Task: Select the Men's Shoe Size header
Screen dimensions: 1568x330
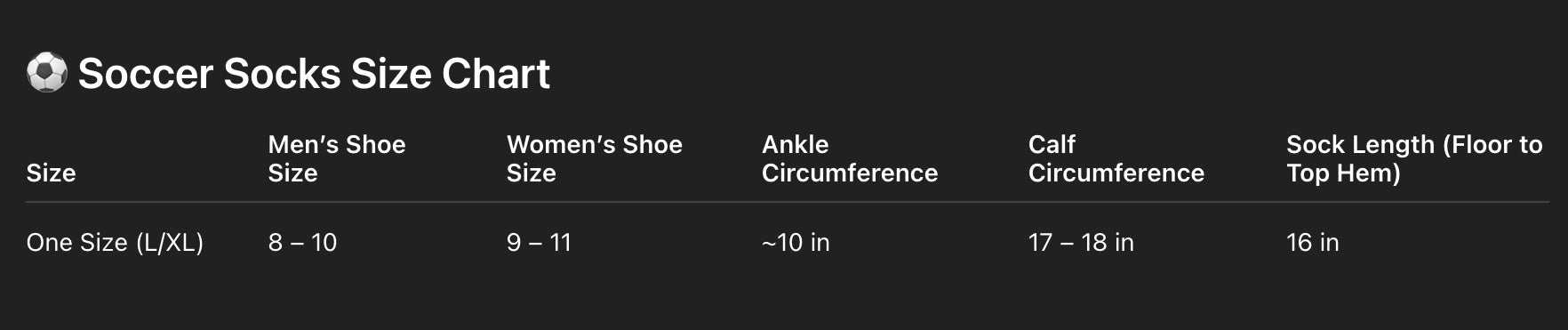Action: click(337, 158)
